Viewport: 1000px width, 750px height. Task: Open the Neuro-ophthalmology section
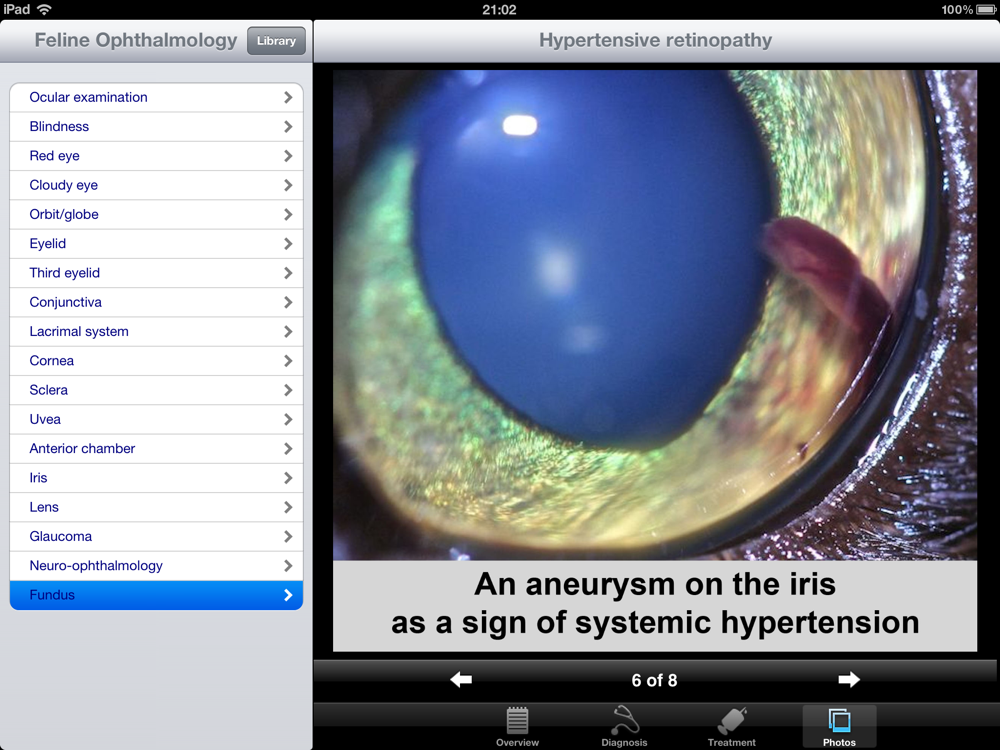coord(96,565)
